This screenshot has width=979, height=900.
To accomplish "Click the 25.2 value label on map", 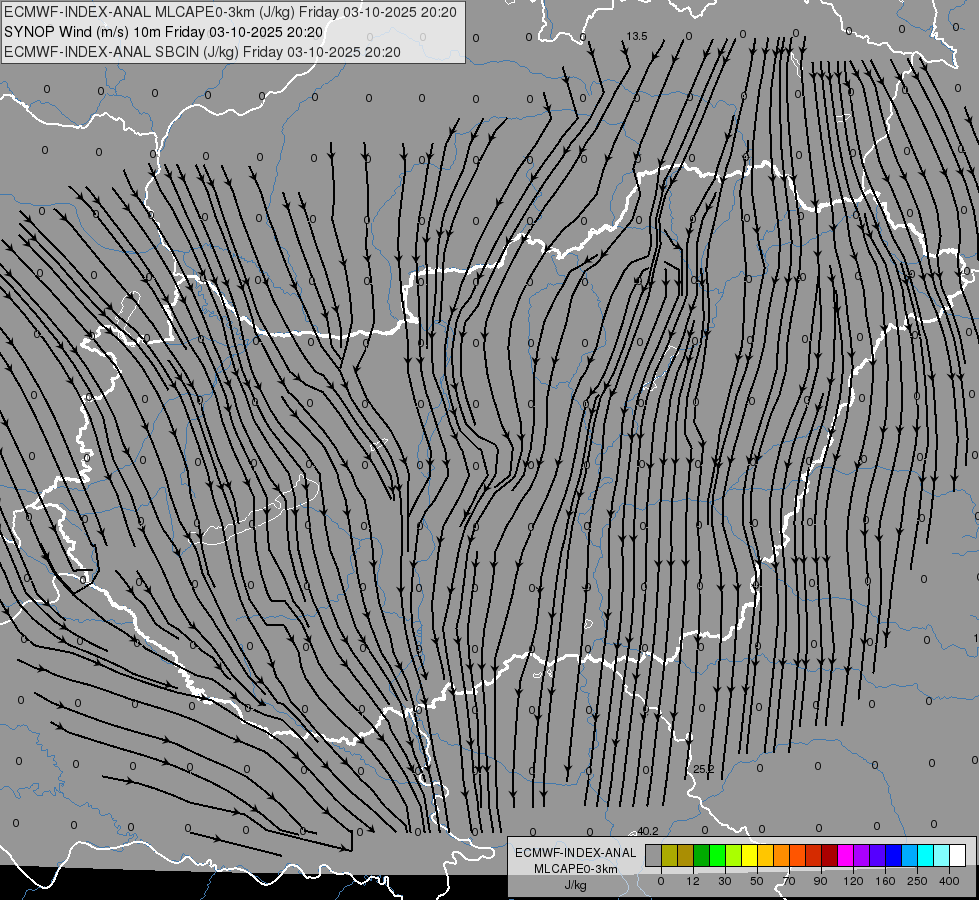I will pos(704,769).
